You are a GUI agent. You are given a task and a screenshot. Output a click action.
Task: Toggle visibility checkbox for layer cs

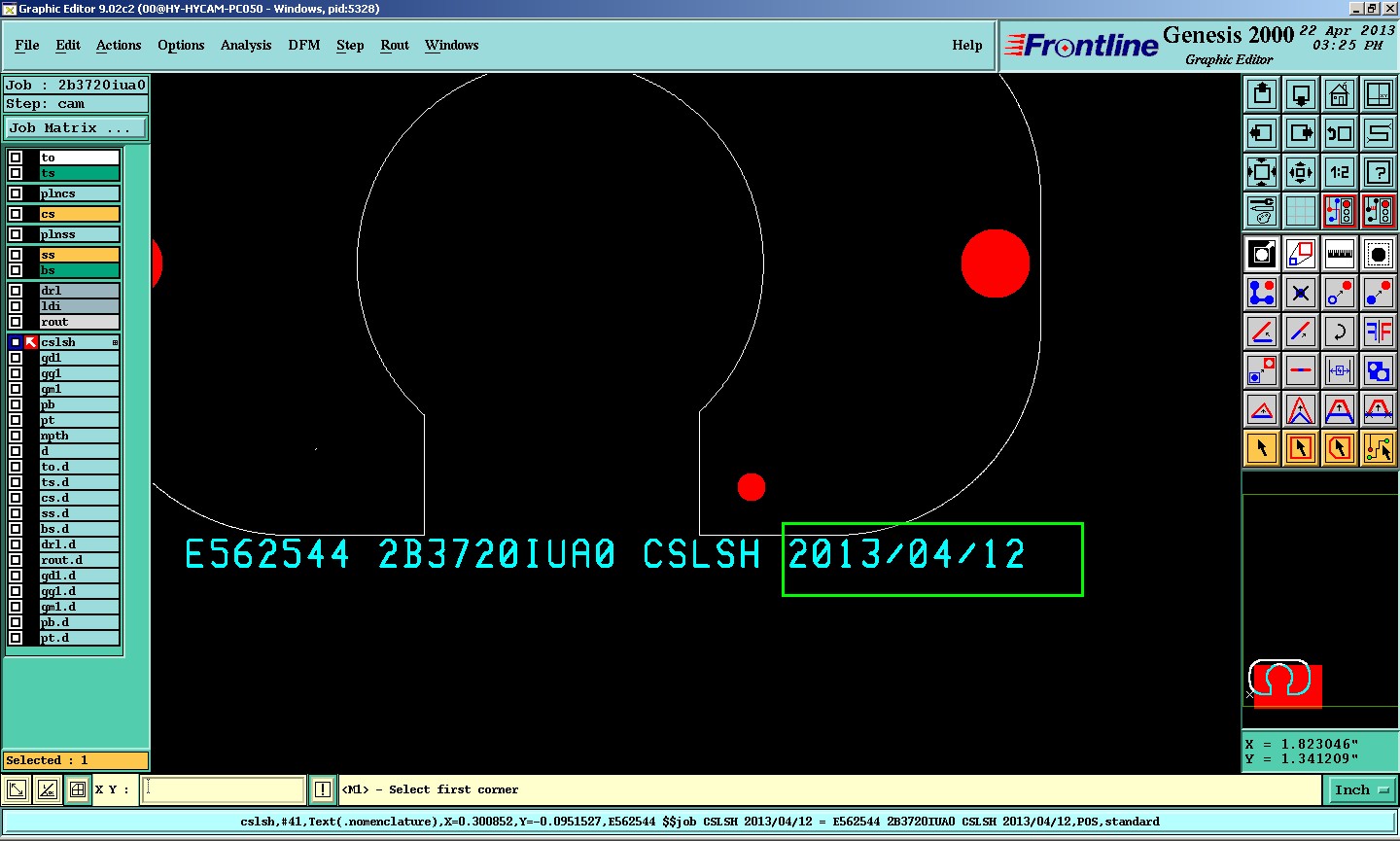tap(16, 214)
